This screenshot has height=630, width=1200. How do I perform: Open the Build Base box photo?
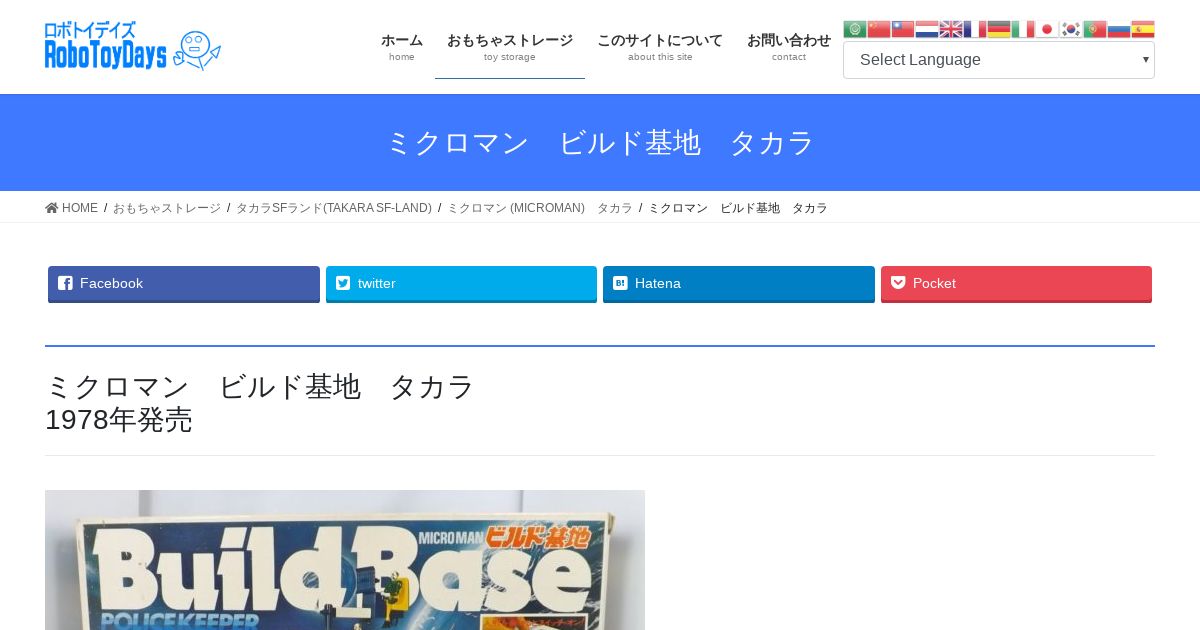click(345, 560)
